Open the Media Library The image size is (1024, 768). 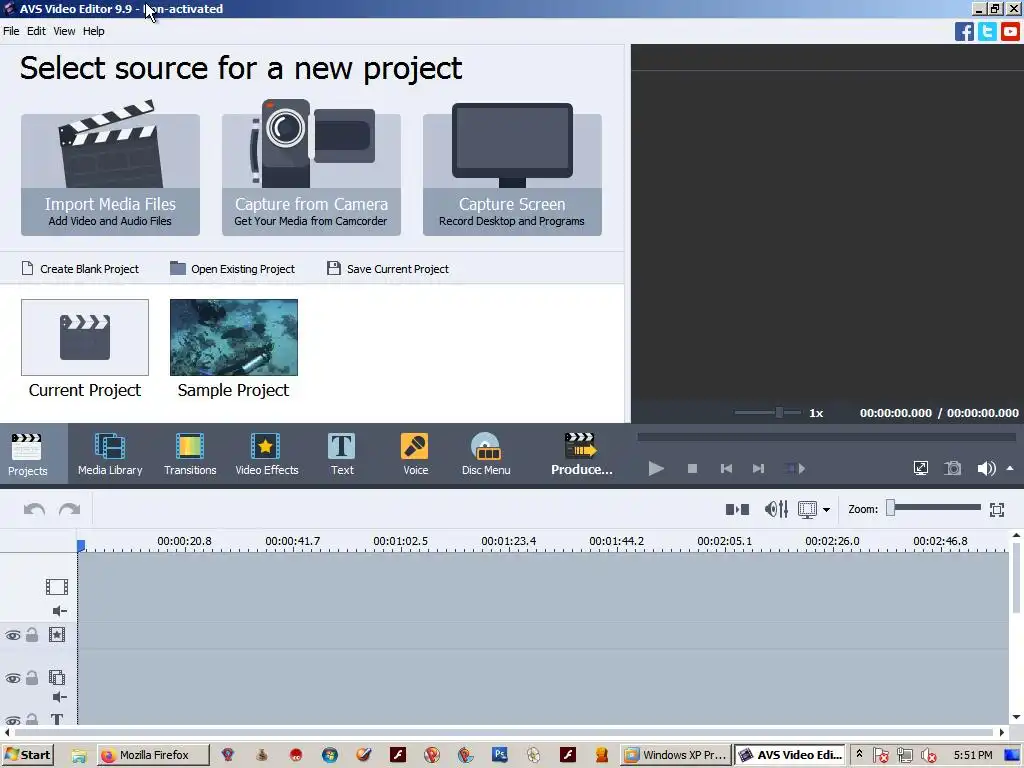pyautogui.click(x=110, y=454)
